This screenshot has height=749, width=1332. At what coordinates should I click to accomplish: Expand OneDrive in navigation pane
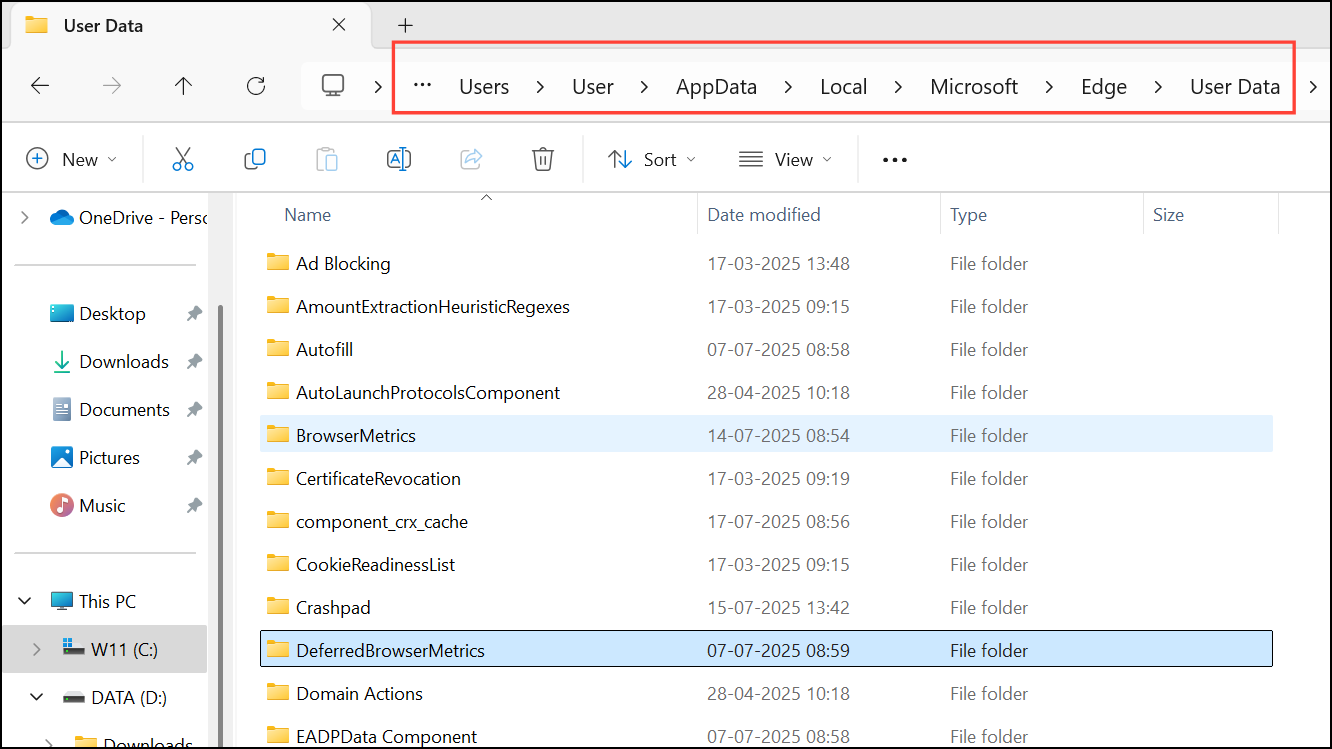[25, 217]
